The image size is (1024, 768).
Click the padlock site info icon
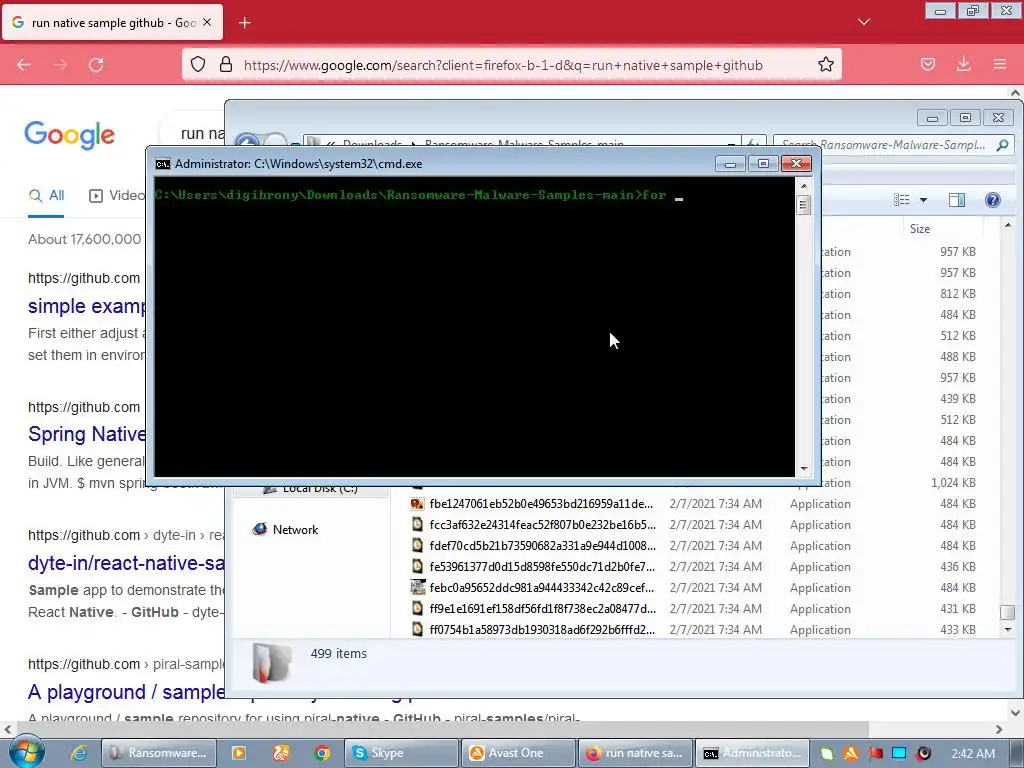tap(226, 64)
